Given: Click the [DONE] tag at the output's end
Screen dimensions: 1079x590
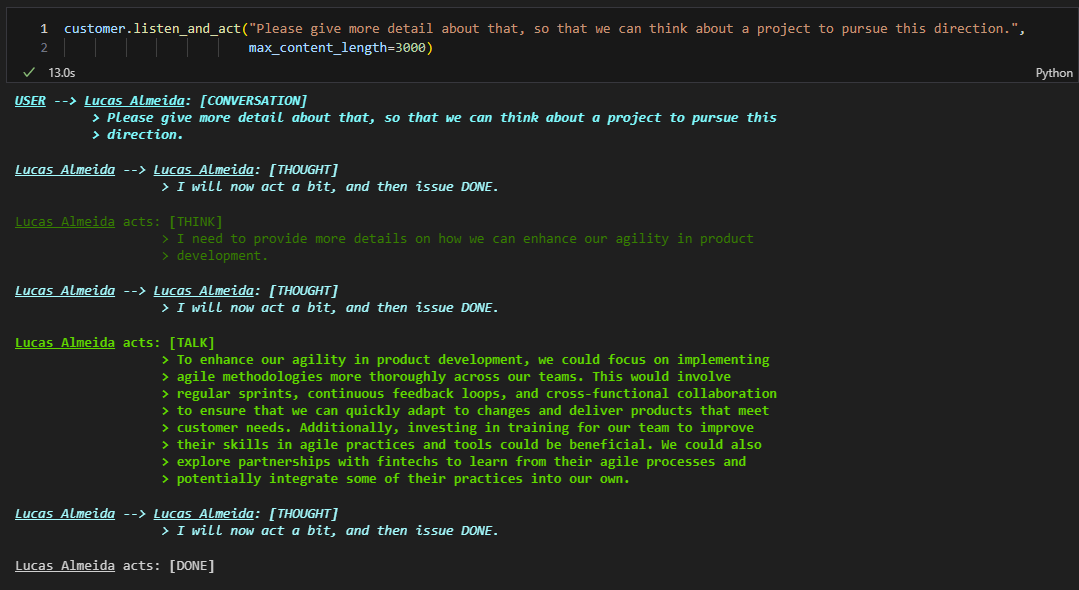Looking at the screenshot, I should pyautogui.click(x=191, y=565).
